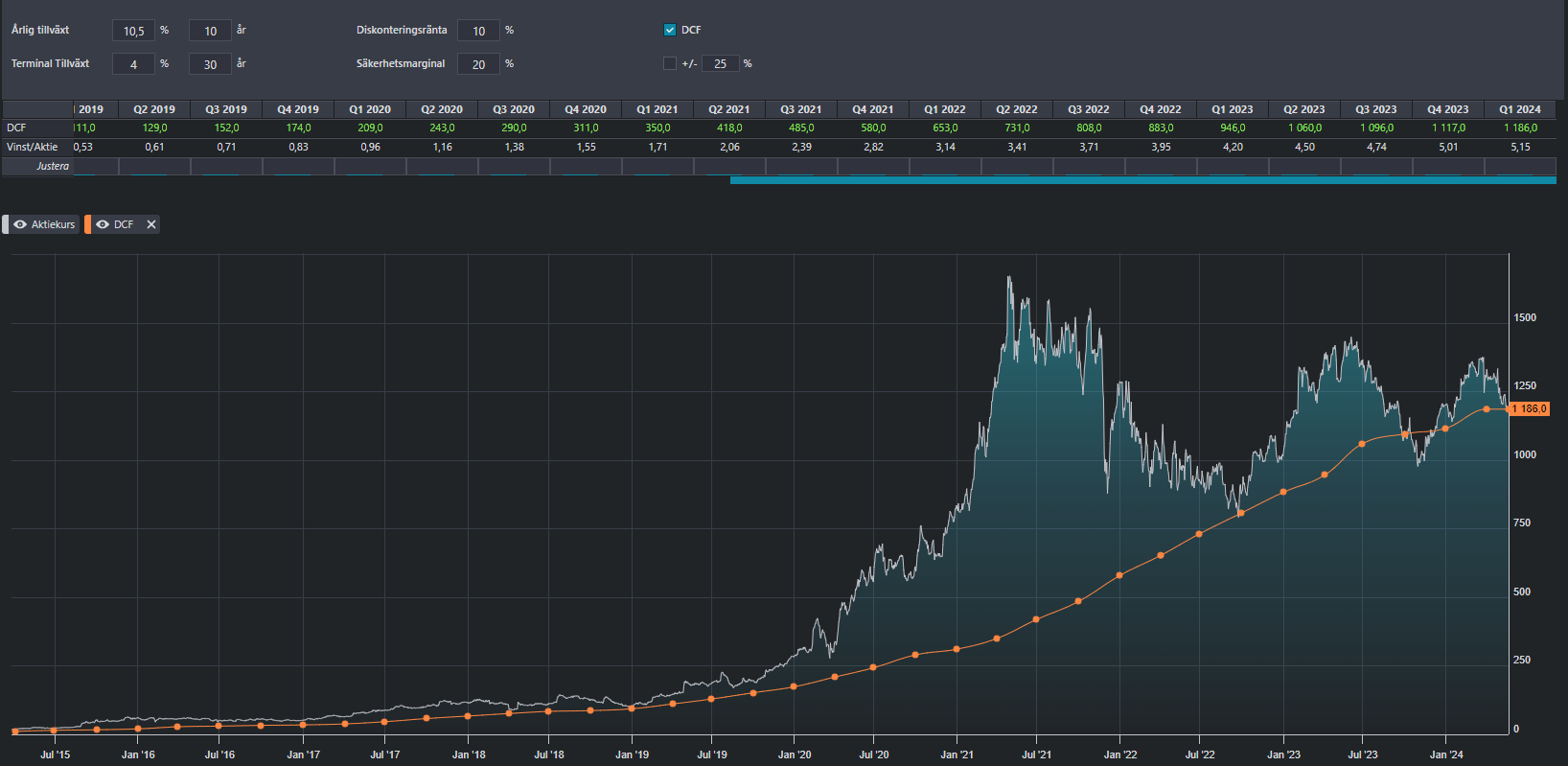Image resolution: width=1568 pixels, height=766 pixels.
Task: Edit Årlig tillväxt percent field
Action: point(133,31)
